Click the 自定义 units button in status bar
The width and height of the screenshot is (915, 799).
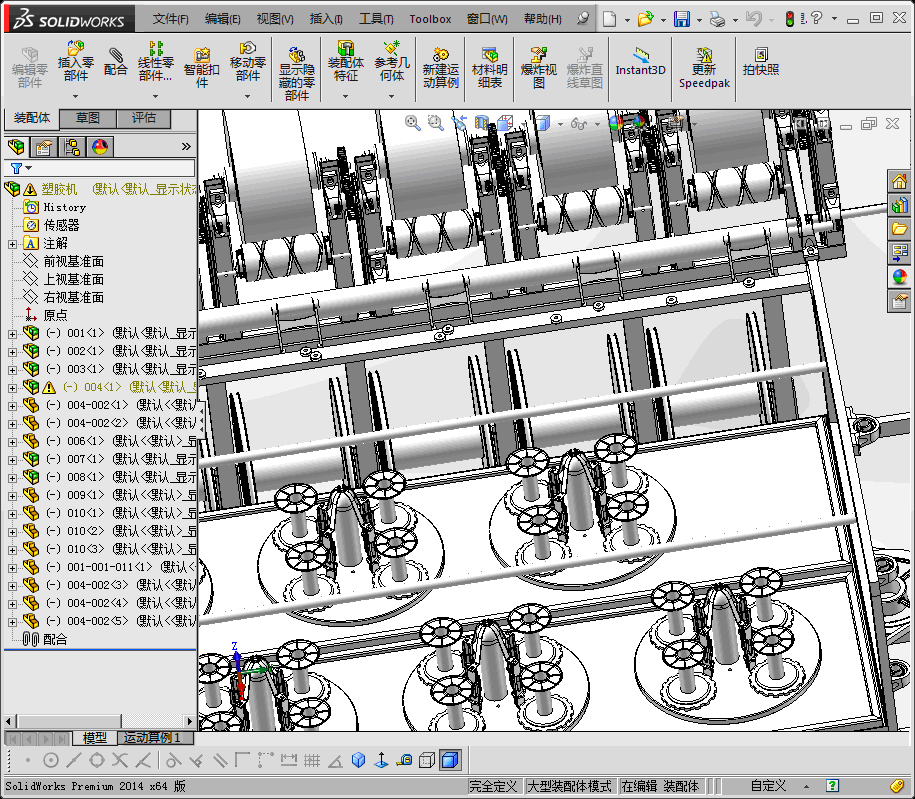point(768,786)
